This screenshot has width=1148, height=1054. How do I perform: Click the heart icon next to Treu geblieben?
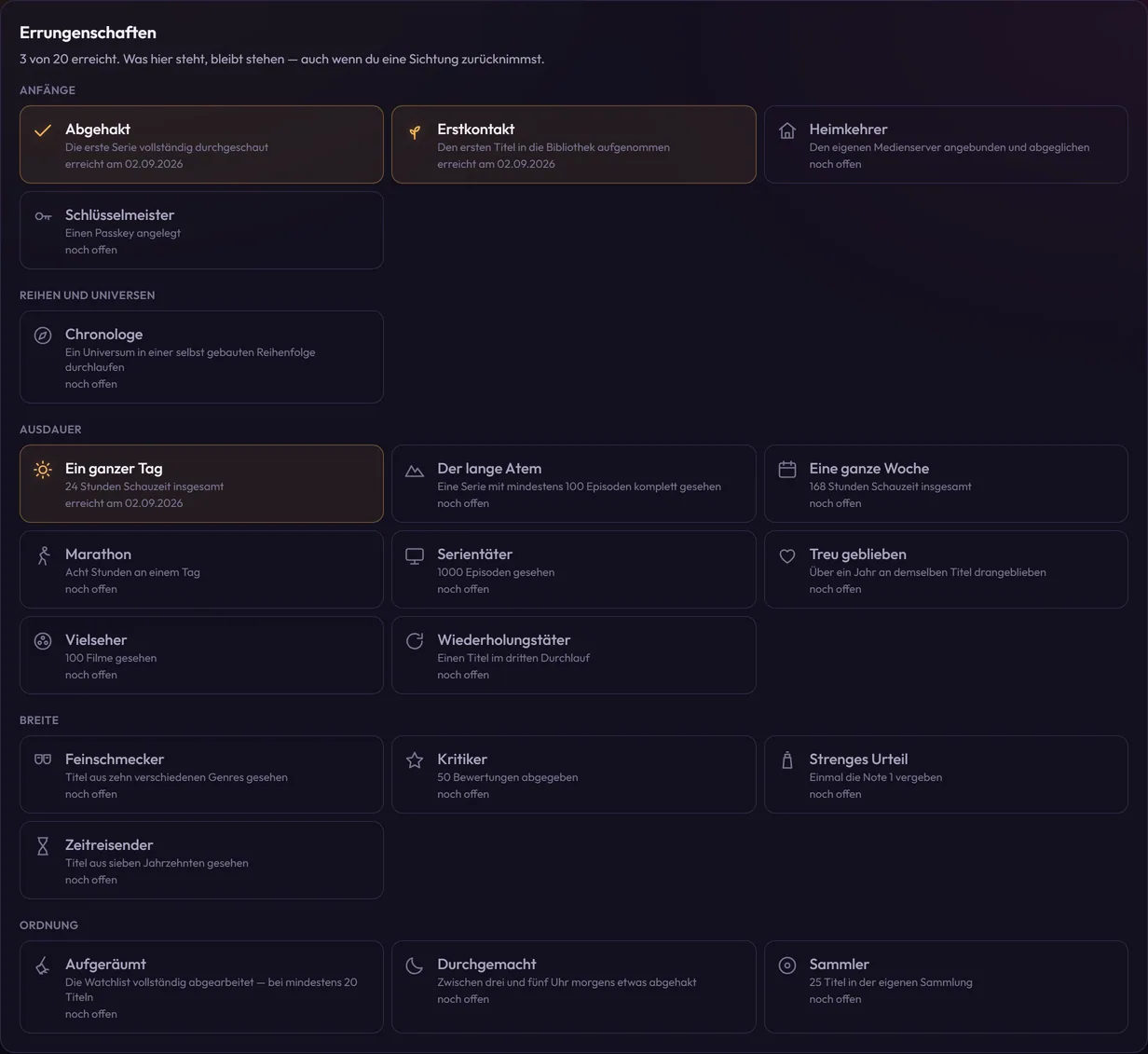pyautogui.click(x=787, y=555)
